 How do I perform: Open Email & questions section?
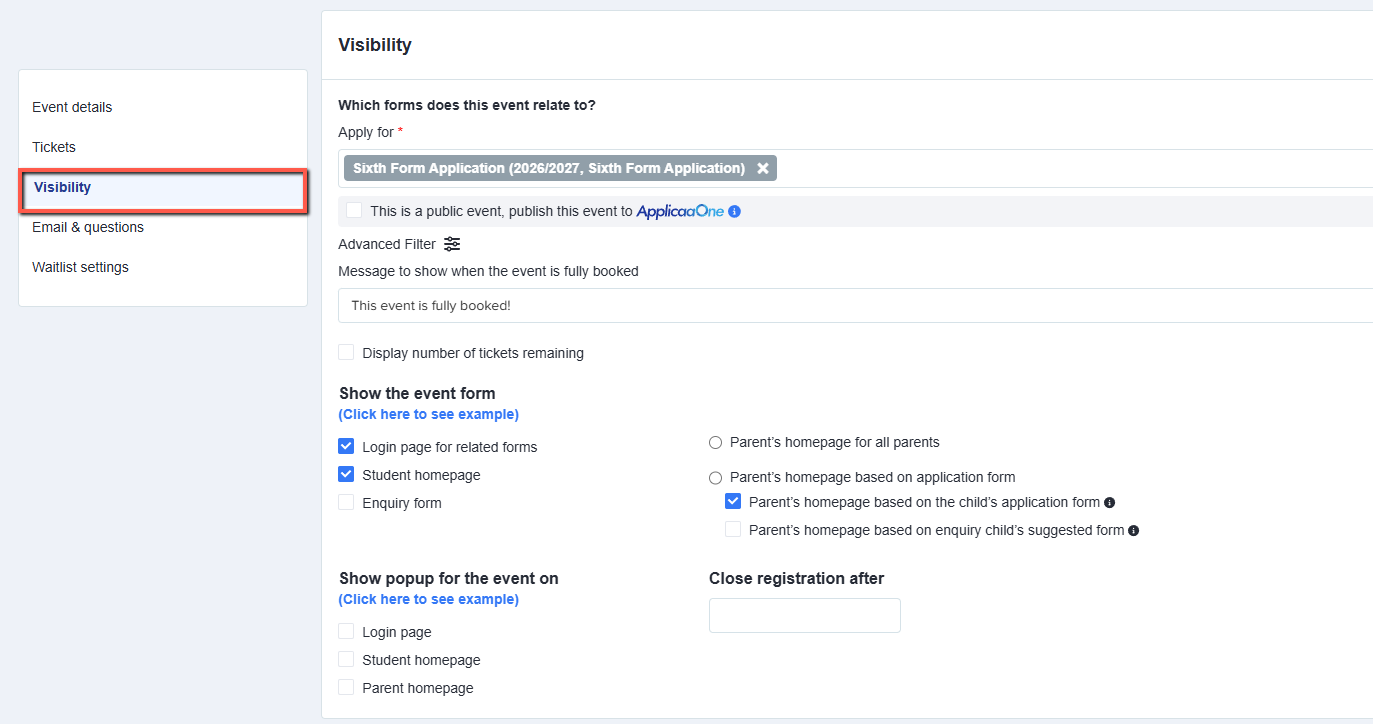pyautogui.click(x=88, y=227)
